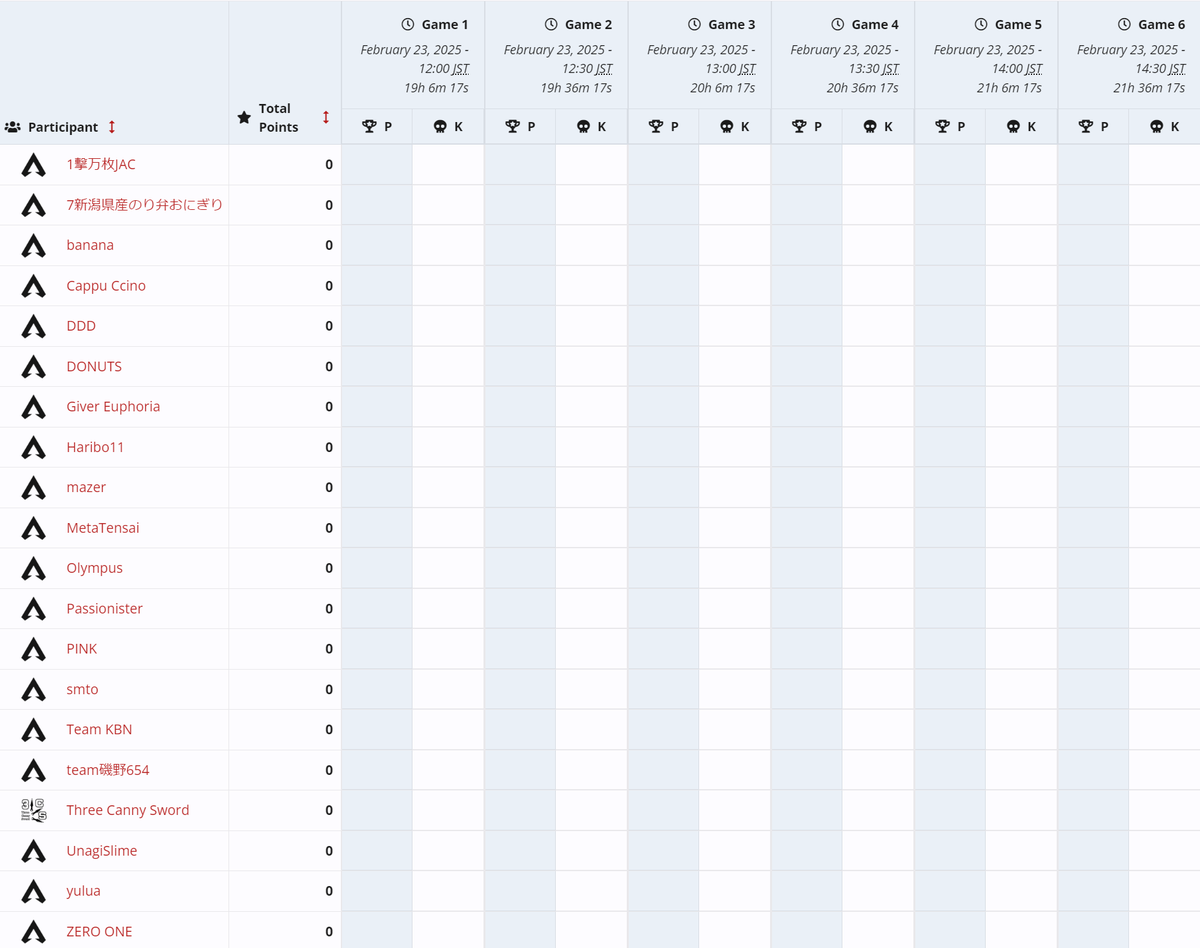Select UnagiSlime participant link

pos(102,851)
